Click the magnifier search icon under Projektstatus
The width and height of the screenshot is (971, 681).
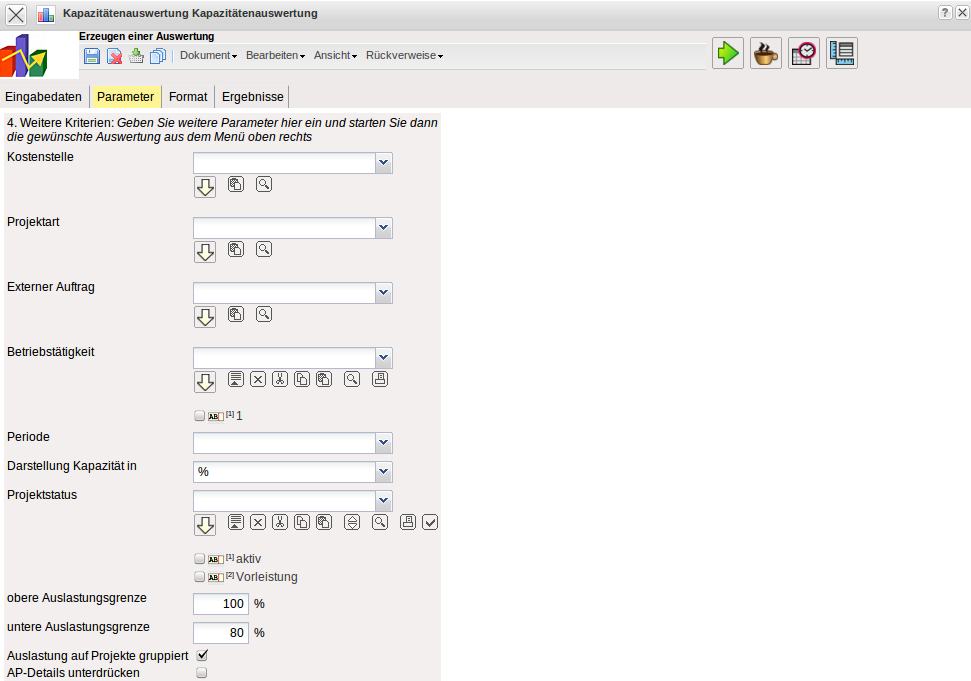pyautogui.click(x=380, y=522)
